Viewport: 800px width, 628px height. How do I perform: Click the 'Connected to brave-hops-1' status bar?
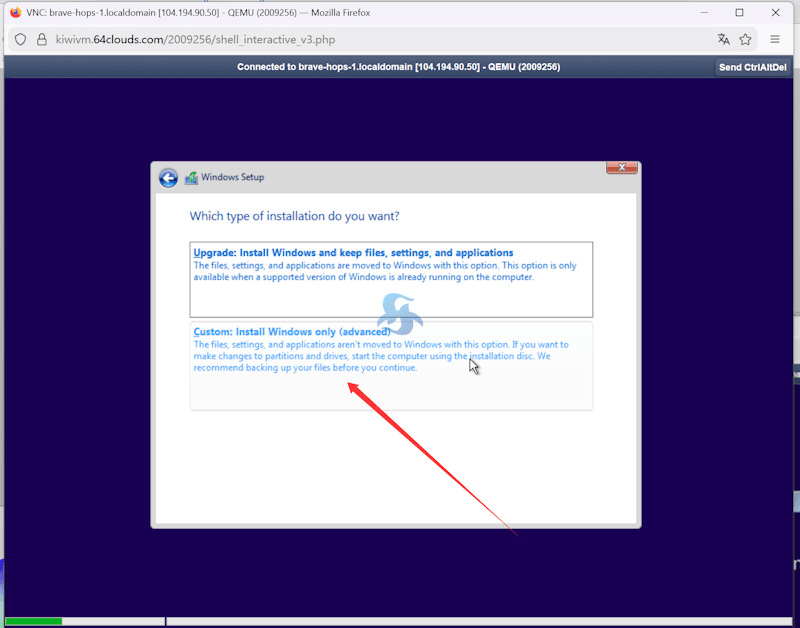[398, 67]
